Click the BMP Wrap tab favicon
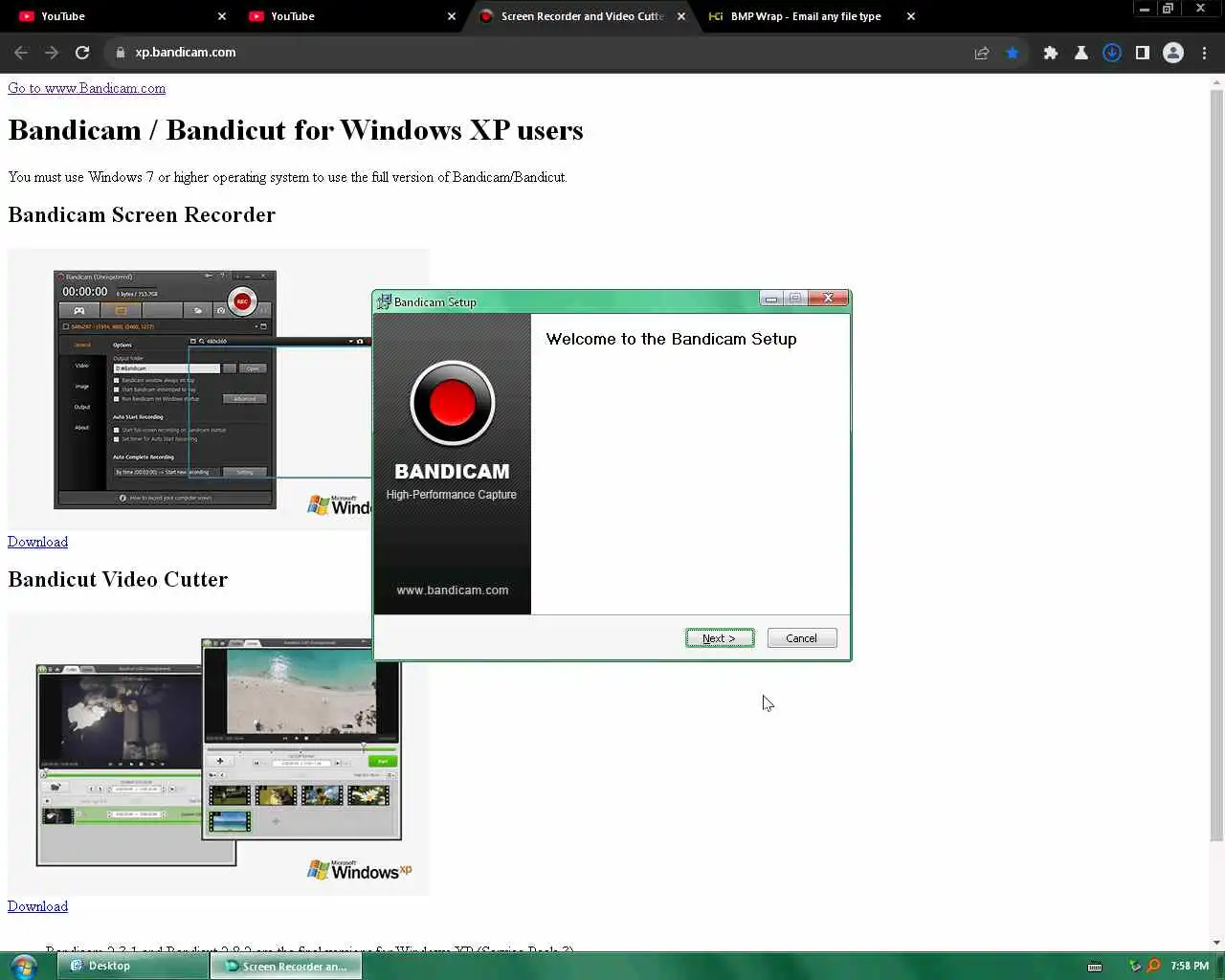This screenshot has height=980, width=1225. pos(715,16)
